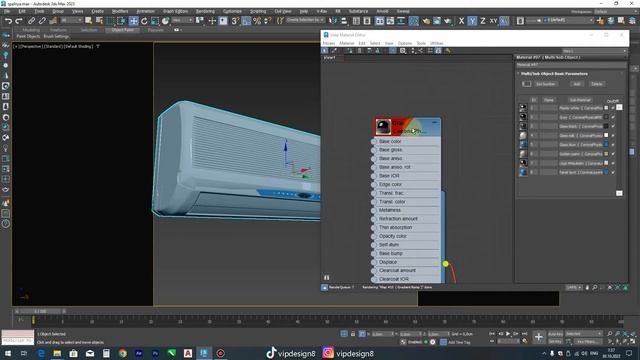Screen dimensions: 640x360
Task: Toggle the Percent Snap tool
Action: 257,21
